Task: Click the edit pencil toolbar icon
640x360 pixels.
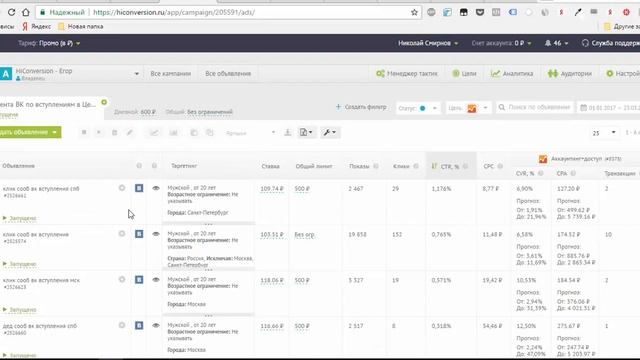Action: coord(129,133)
